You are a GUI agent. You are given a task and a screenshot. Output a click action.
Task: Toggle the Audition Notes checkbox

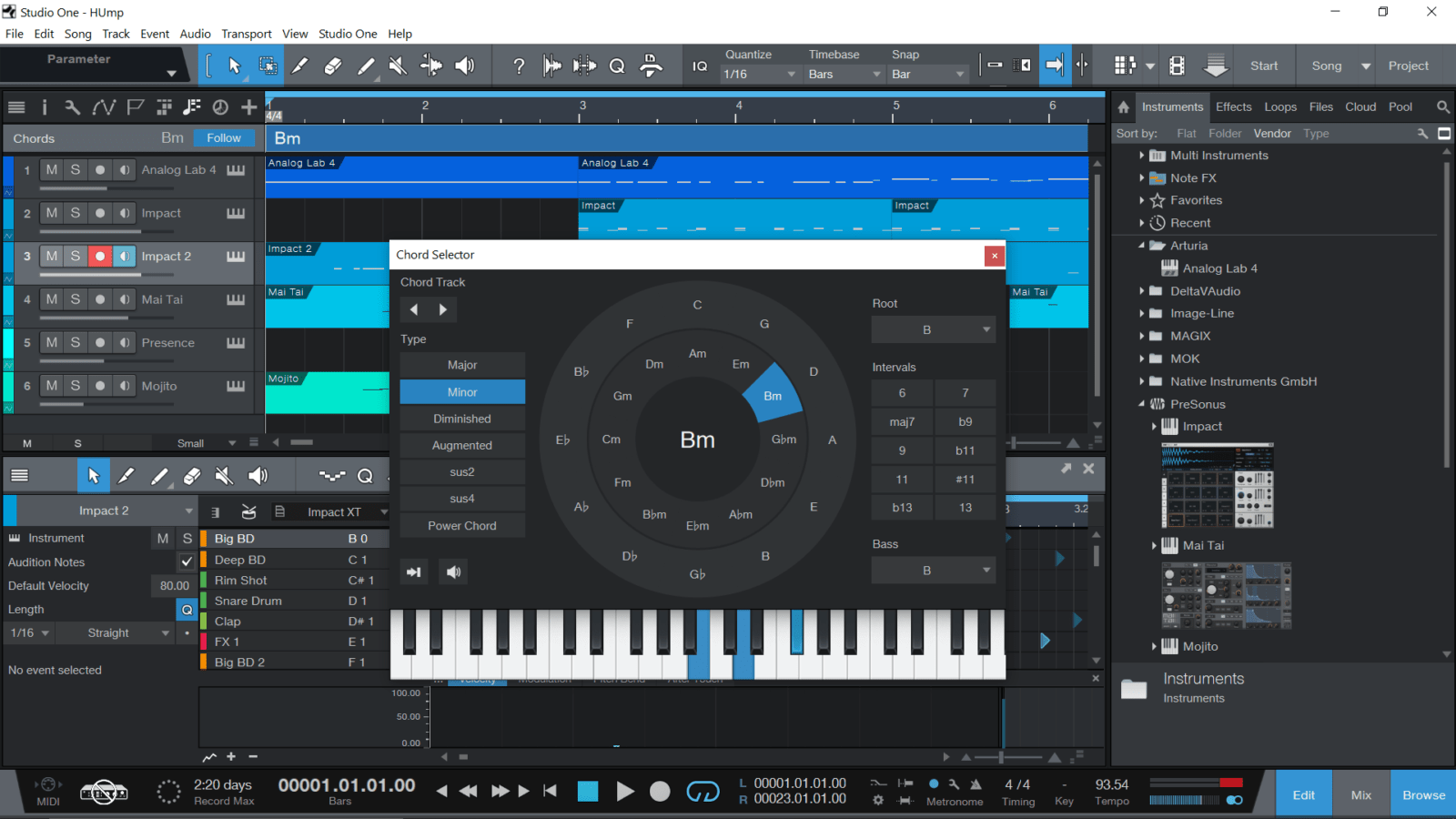point(187,562)
